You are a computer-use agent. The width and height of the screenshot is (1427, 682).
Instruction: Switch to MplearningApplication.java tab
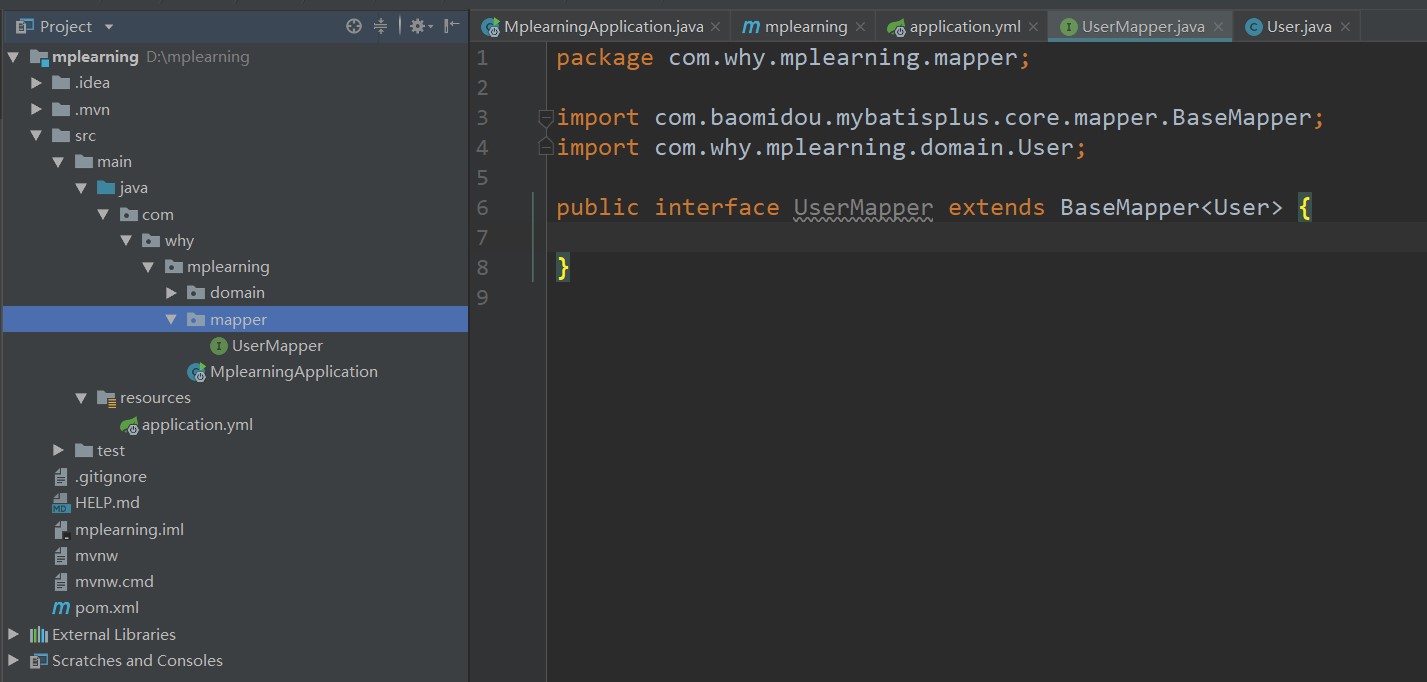pyautogui.click(x=604, y=26)
